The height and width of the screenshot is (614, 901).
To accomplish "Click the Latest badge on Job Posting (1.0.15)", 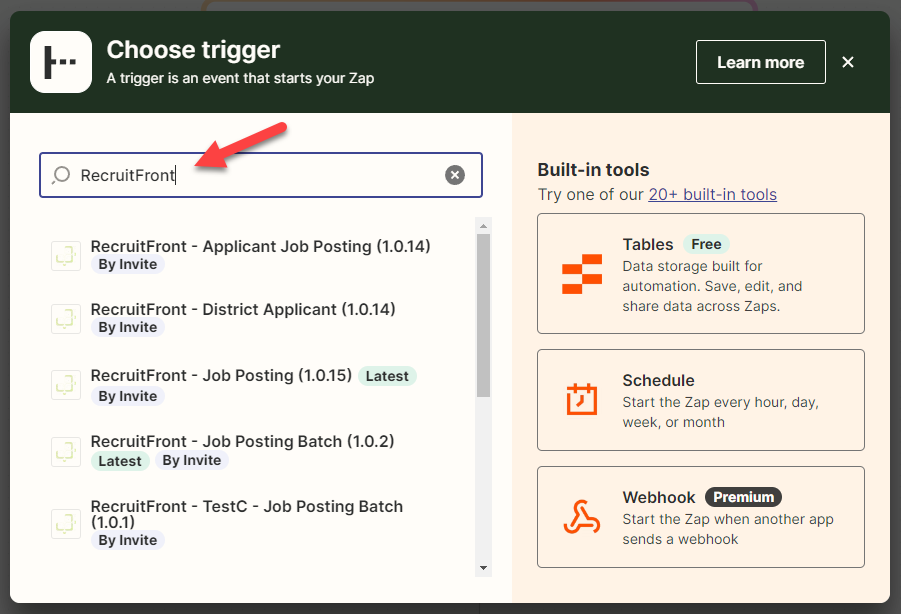I will point(387,376).
